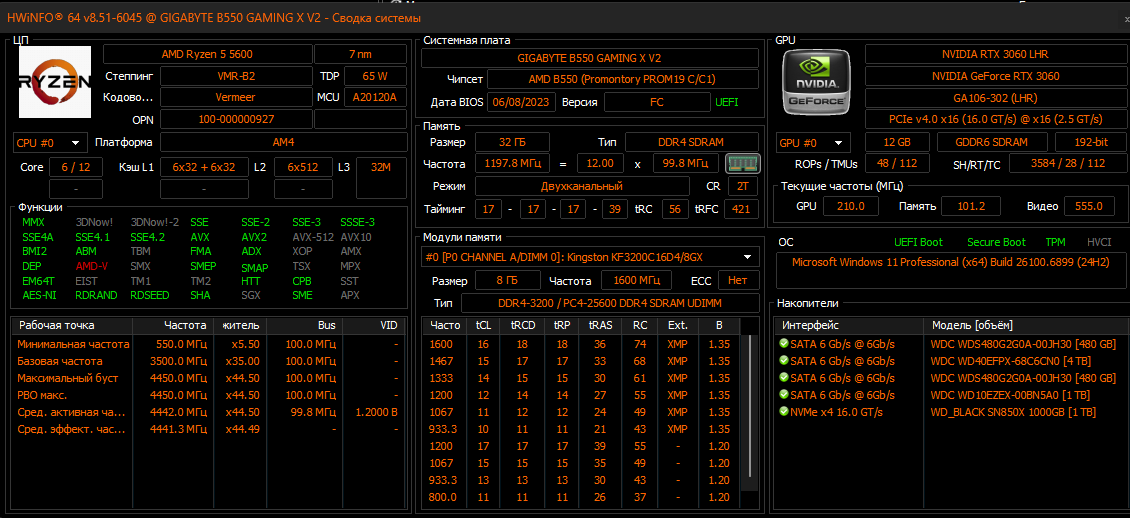Image resolution: width=1130 pixels, height=518 pixels.
Task: Click the VID column header
Action: pyautogui.click(x=373, y=326)
